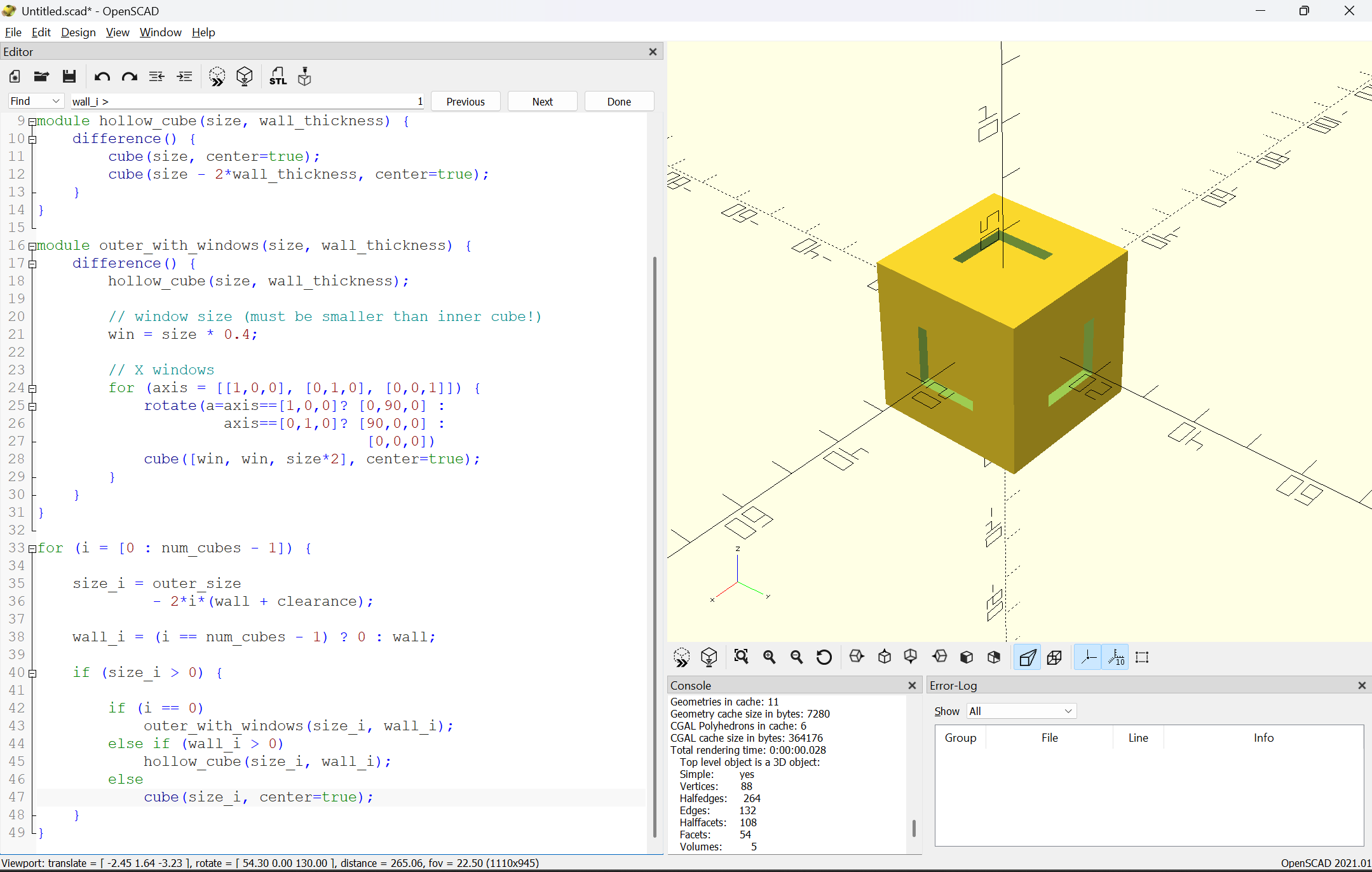This screenshot has width=1372, height=872.
Task: Open the Design menu
Action: pos(78,32)
